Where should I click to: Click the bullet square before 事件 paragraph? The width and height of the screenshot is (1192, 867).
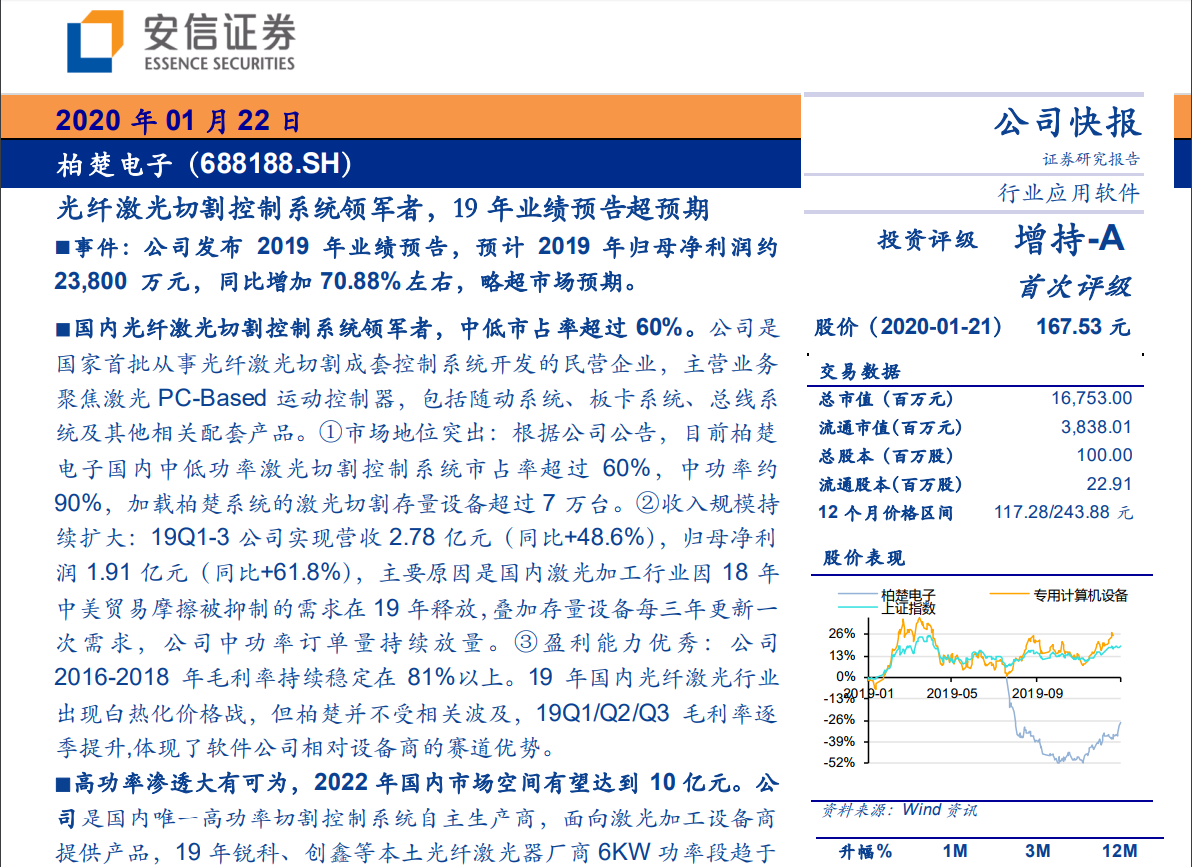coord(62,247)
